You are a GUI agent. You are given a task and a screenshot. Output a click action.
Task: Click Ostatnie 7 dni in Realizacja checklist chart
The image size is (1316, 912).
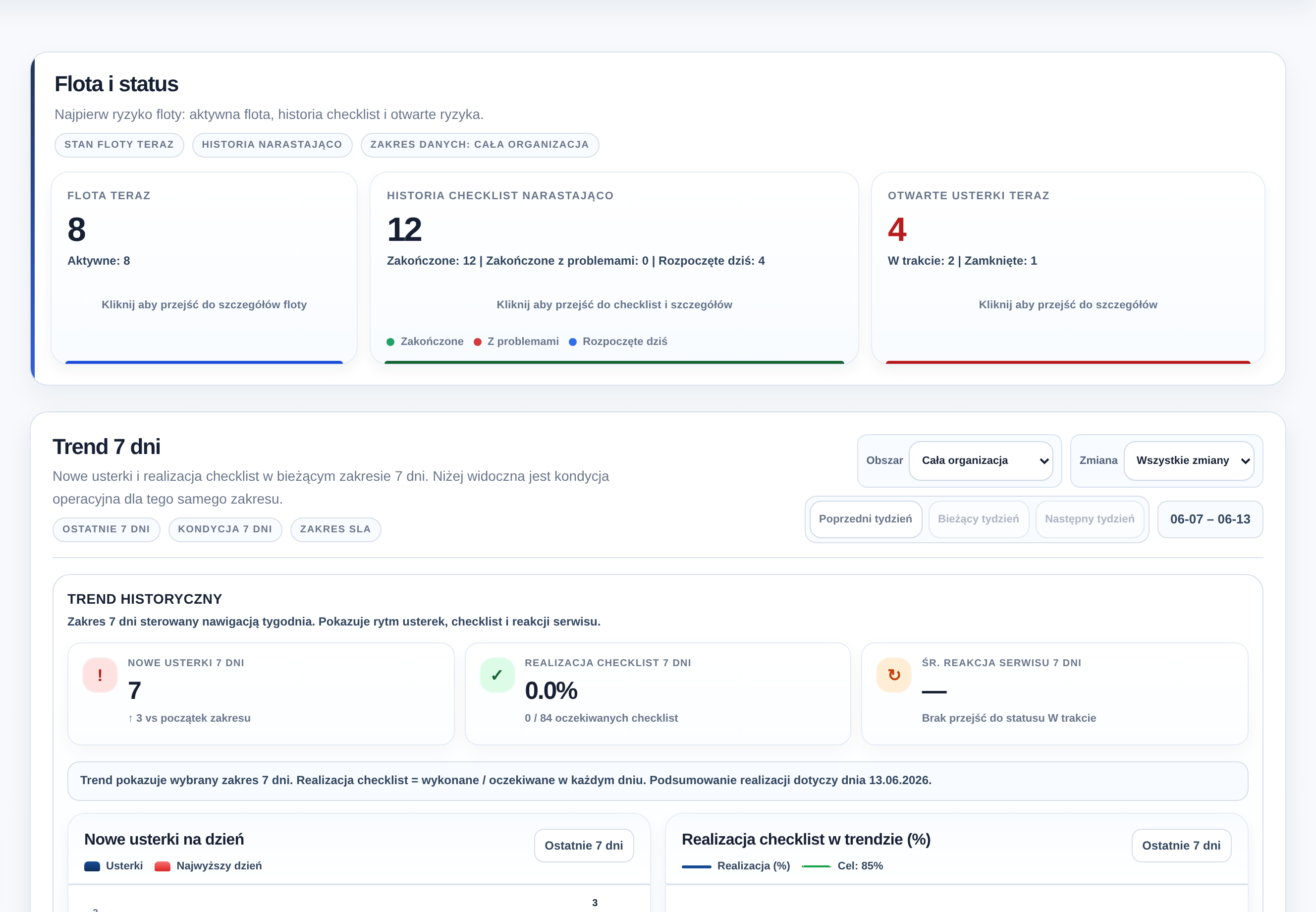(1181, 845)
